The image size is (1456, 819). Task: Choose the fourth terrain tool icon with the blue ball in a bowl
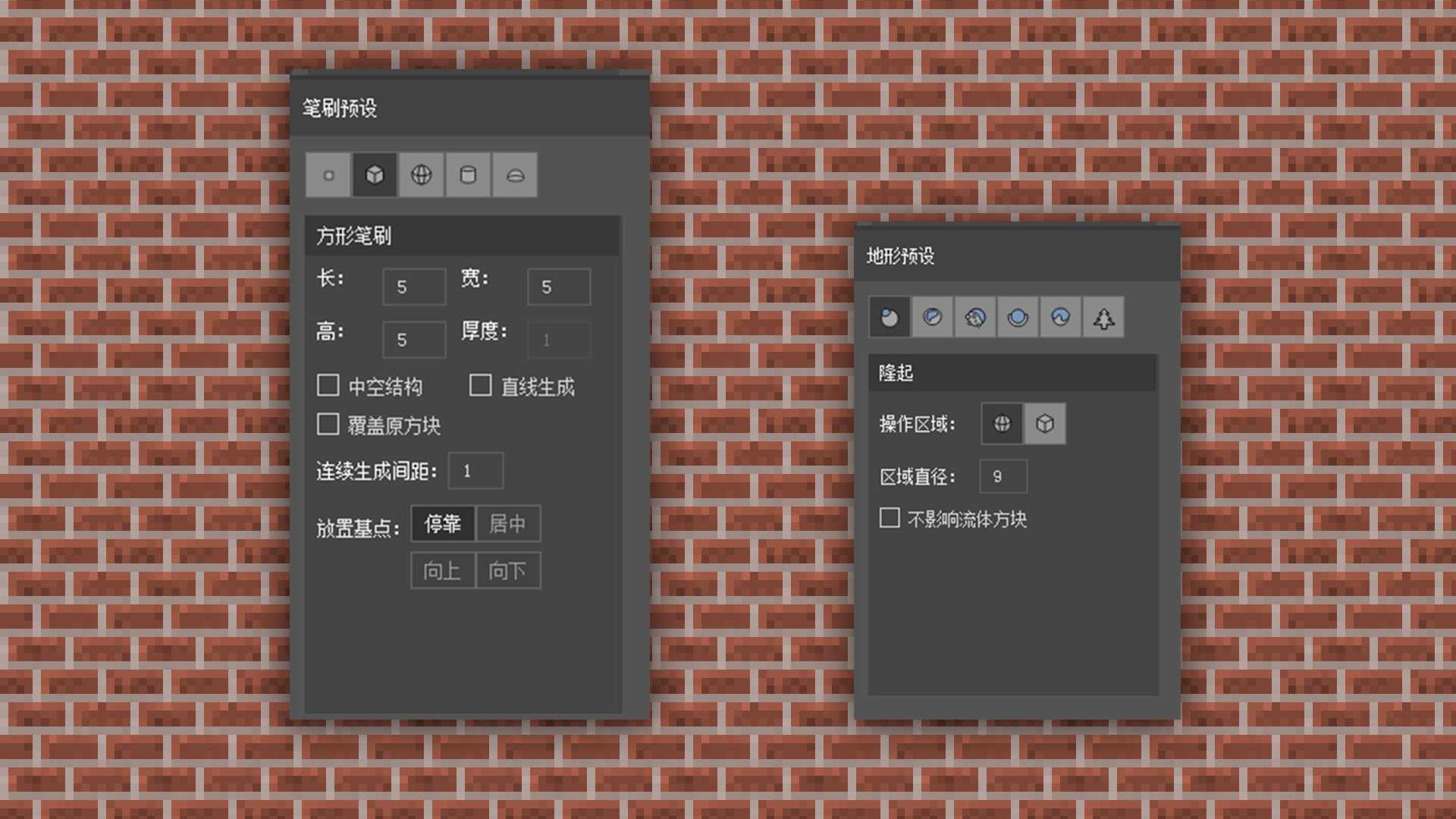pyautogui.click(x=1018, y=317)
